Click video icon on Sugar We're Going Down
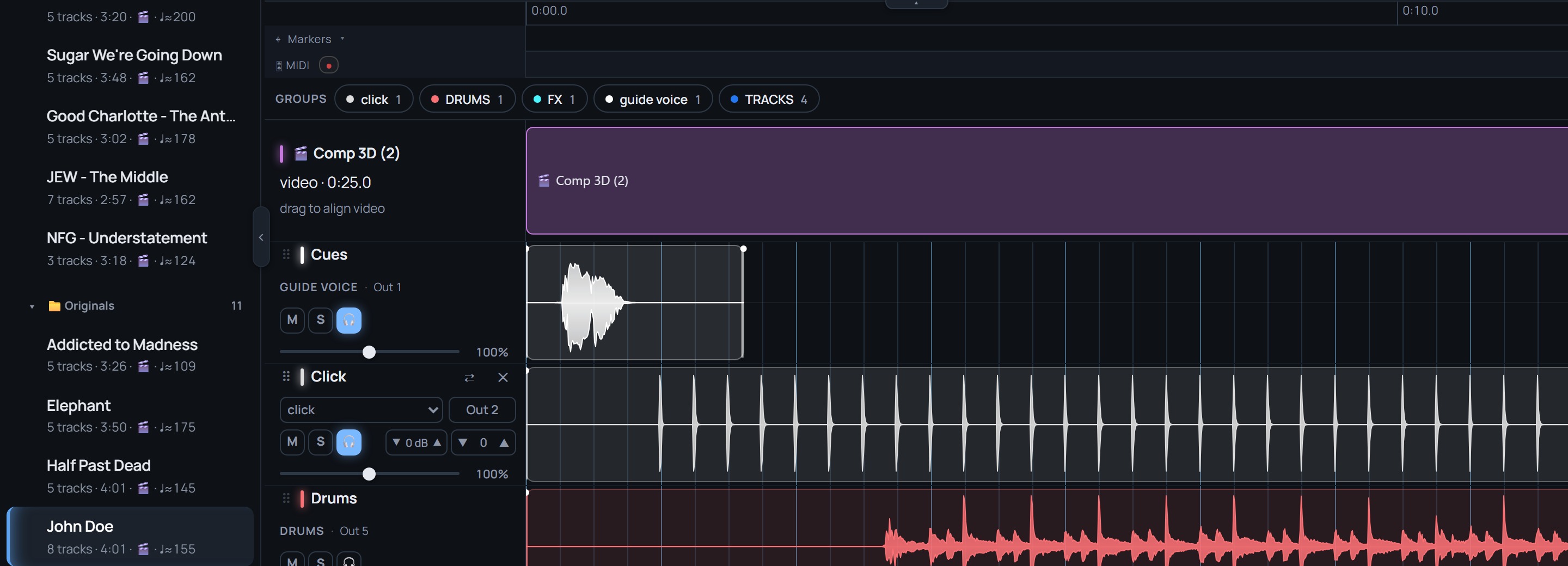Viewport: 1568px width, 566px height. [x=143, y=78]
